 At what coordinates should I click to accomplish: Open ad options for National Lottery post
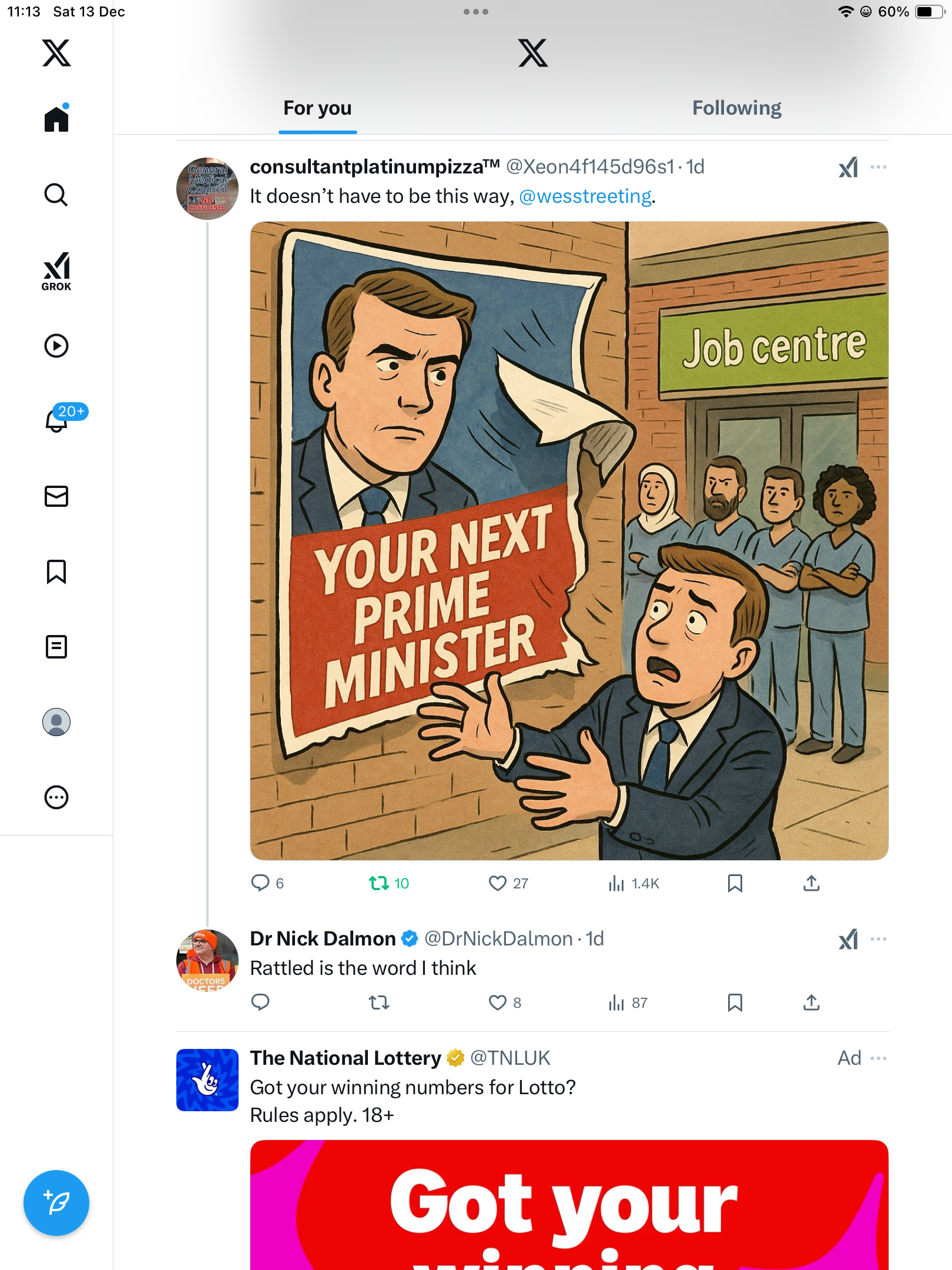[879, 1058]
